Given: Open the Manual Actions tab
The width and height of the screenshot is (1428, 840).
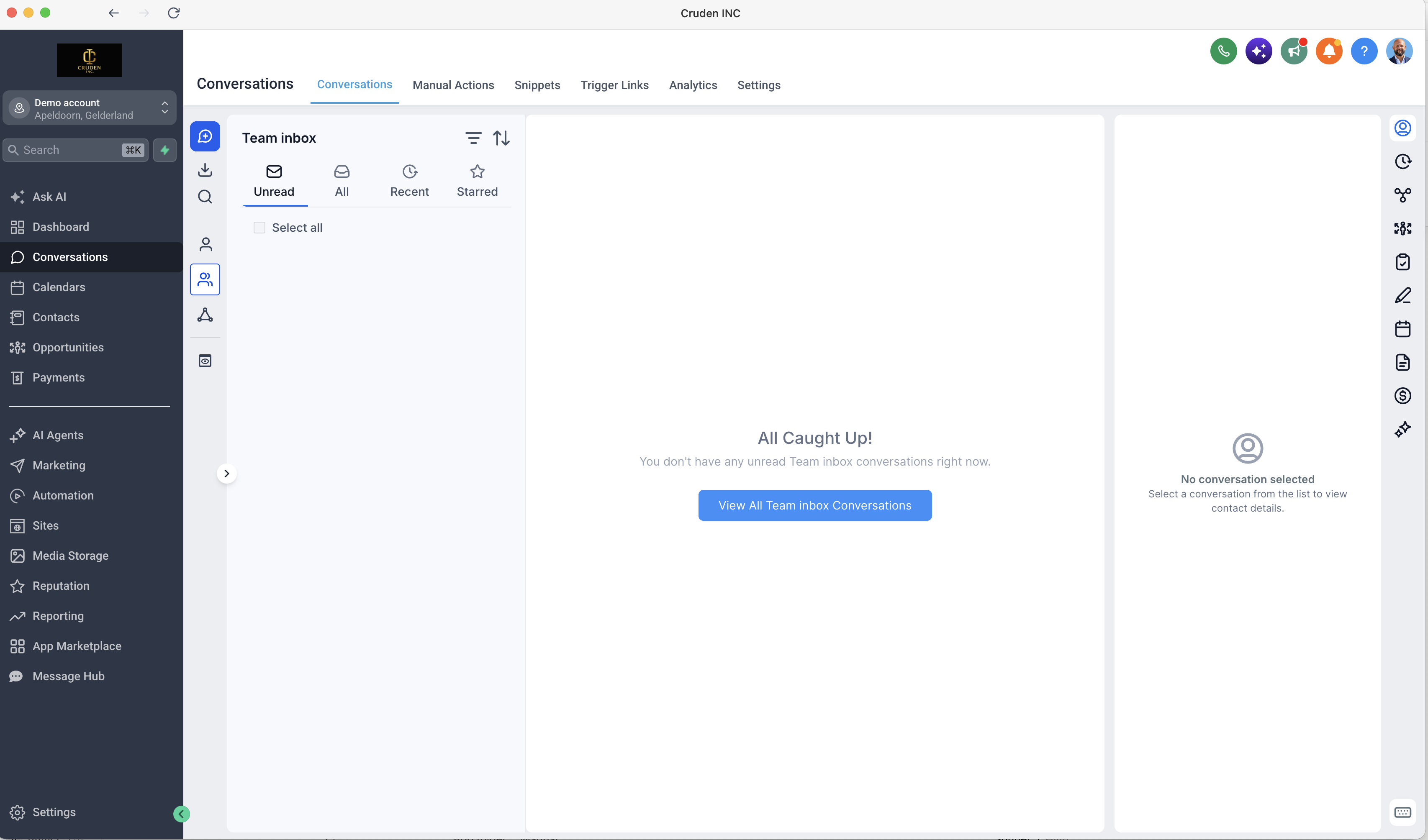Looking at the screenshot, I should point(453,85).
